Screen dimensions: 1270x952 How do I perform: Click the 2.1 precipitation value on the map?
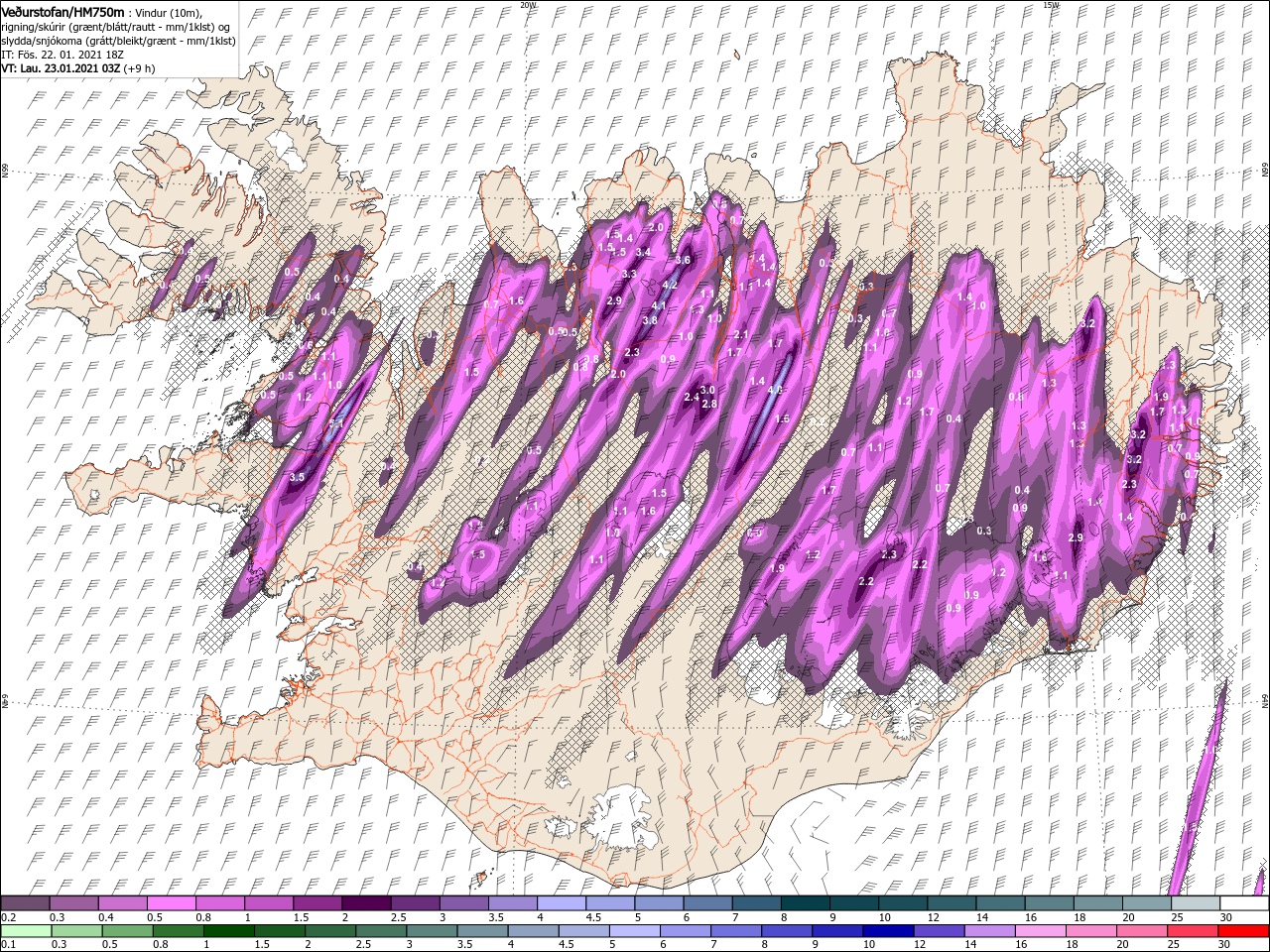(x=741, y=335)
